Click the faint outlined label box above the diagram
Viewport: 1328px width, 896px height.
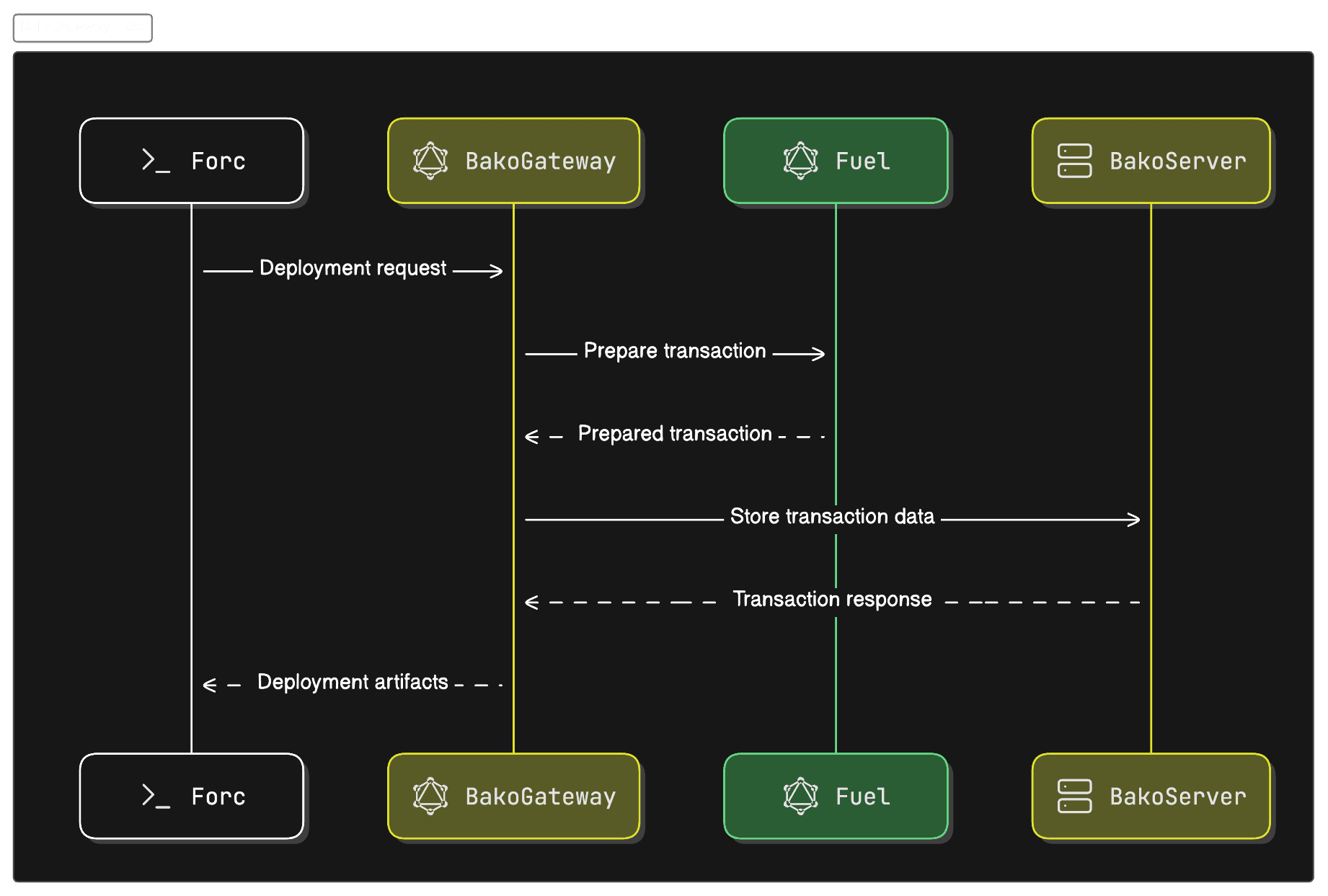click(x=83, y=28)
